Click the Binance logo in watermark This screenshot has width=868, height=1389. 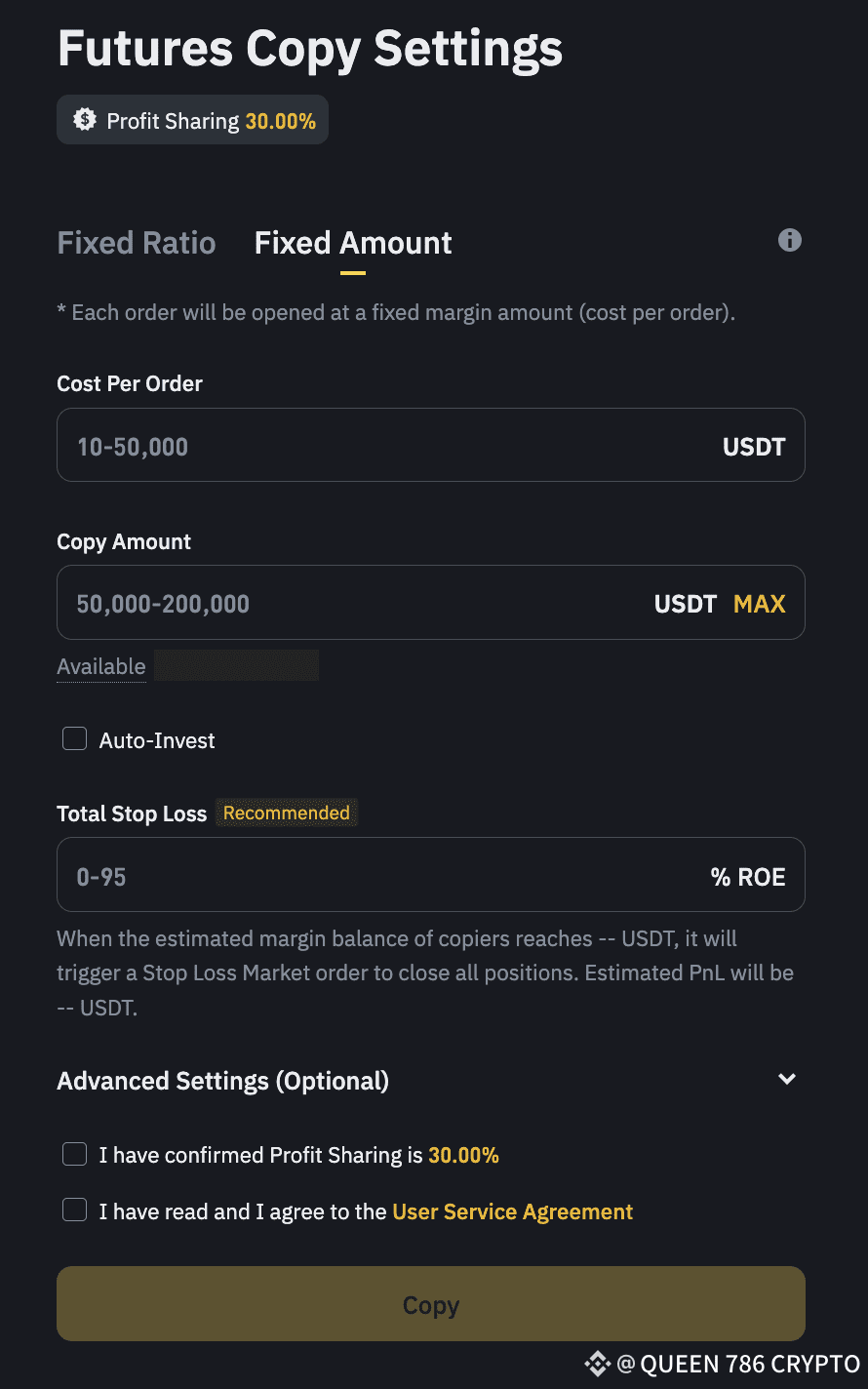(x=597, y=1364)
